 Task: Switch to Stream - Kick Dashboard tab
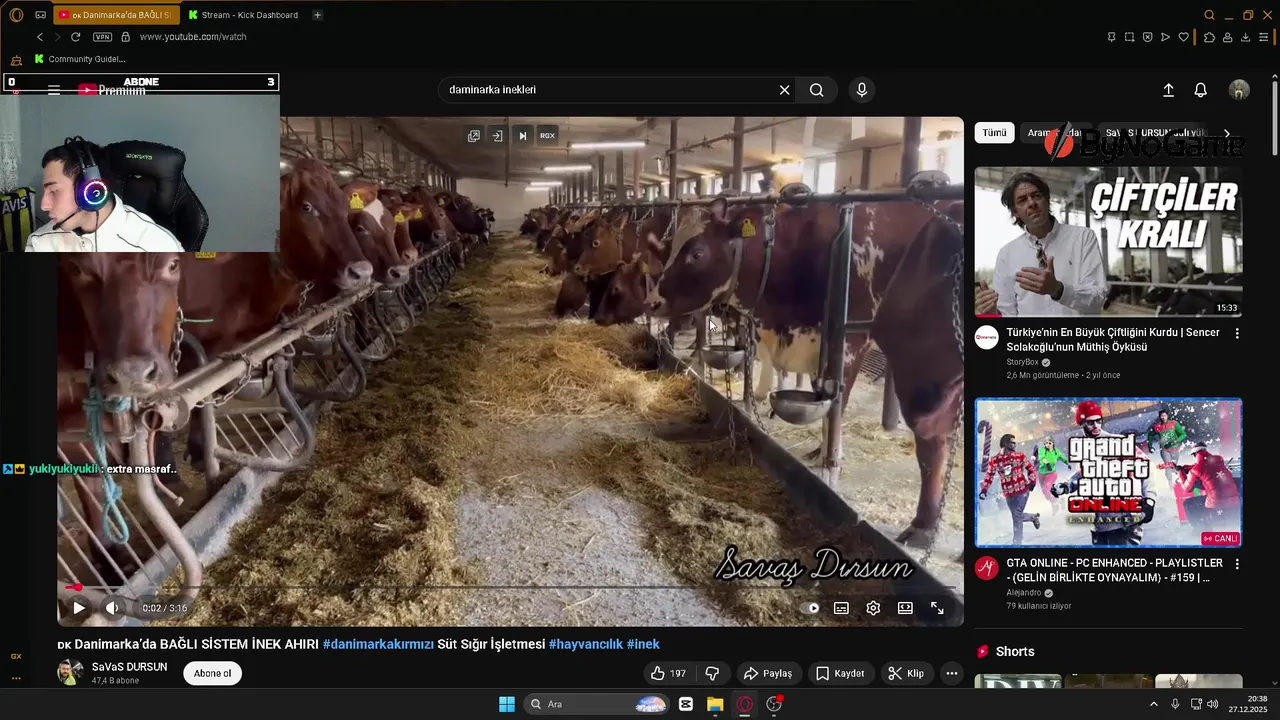pos(243,15)
